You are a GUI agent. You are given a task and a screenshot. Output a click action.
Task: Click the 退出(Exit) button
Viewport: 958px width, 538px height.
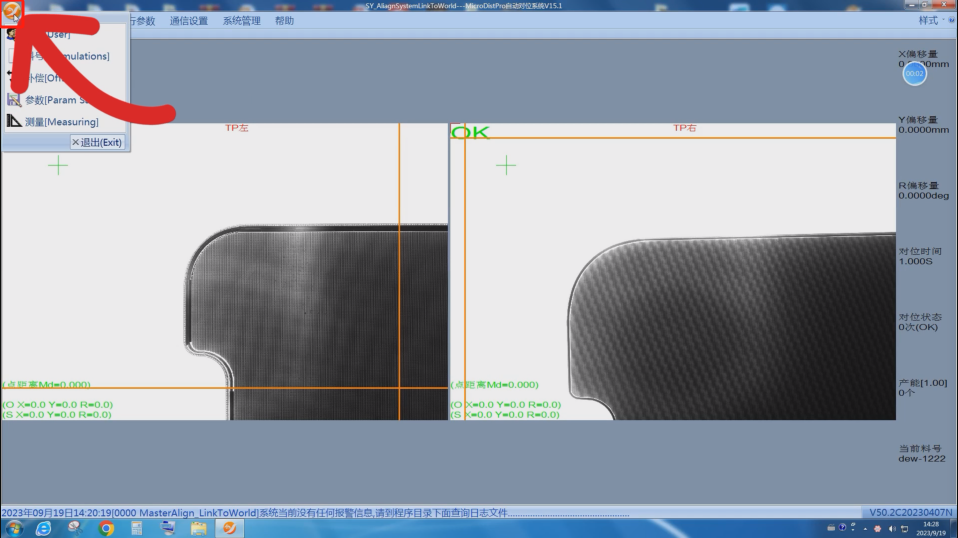tap(97, 143)
